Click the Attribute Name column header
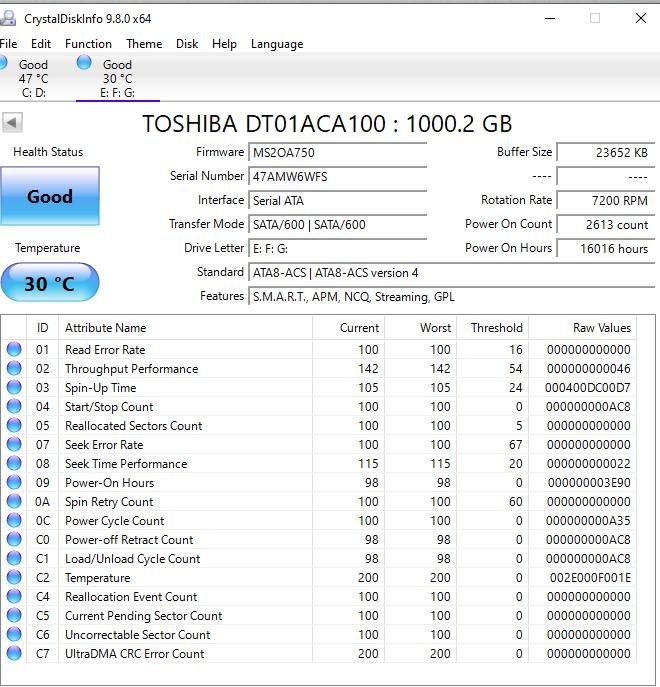The width and height of the screenshot is (660, 687). click(x=185, y=328)
